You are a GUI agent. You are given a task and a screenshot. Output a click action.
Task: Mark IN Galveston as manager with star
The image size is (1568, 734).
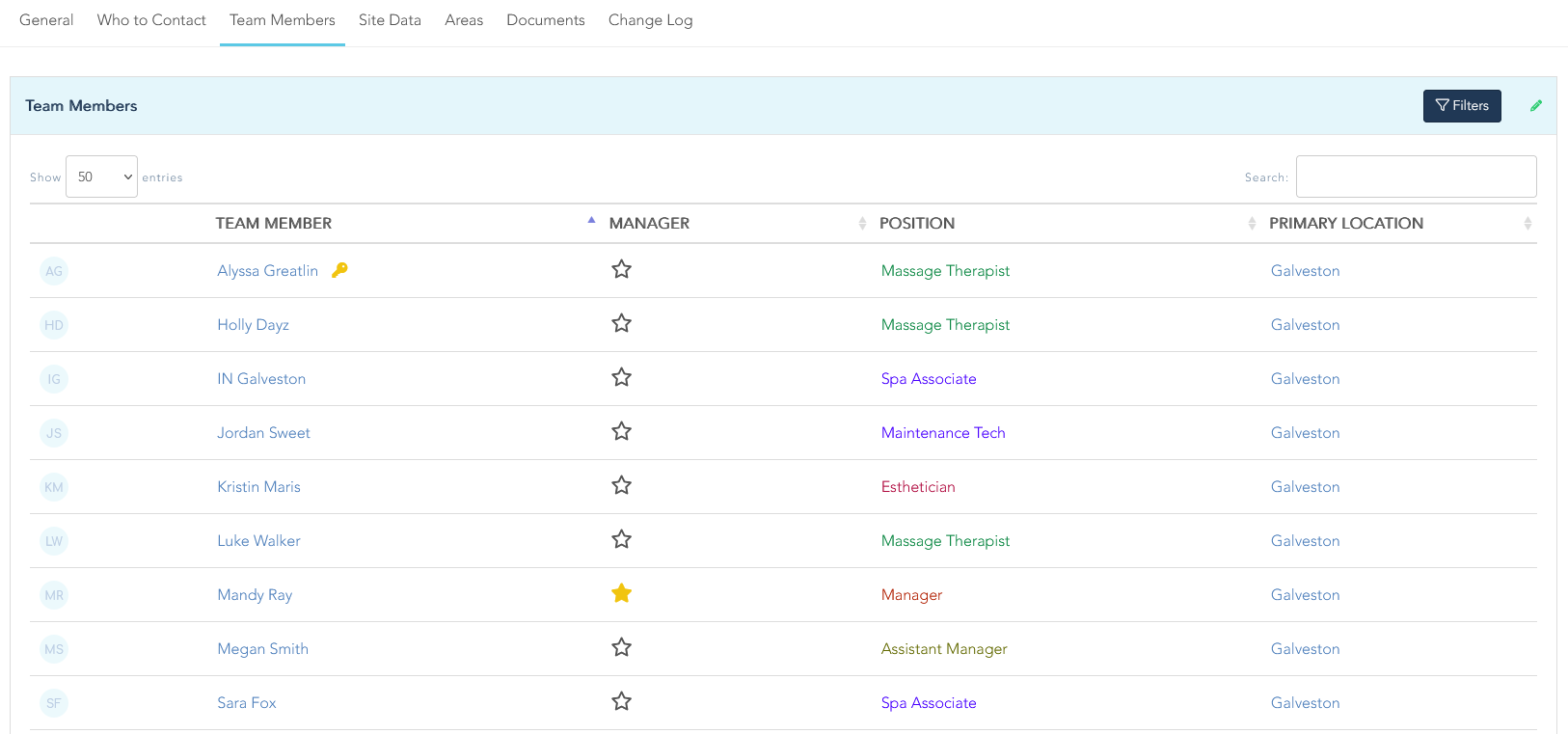621,378
